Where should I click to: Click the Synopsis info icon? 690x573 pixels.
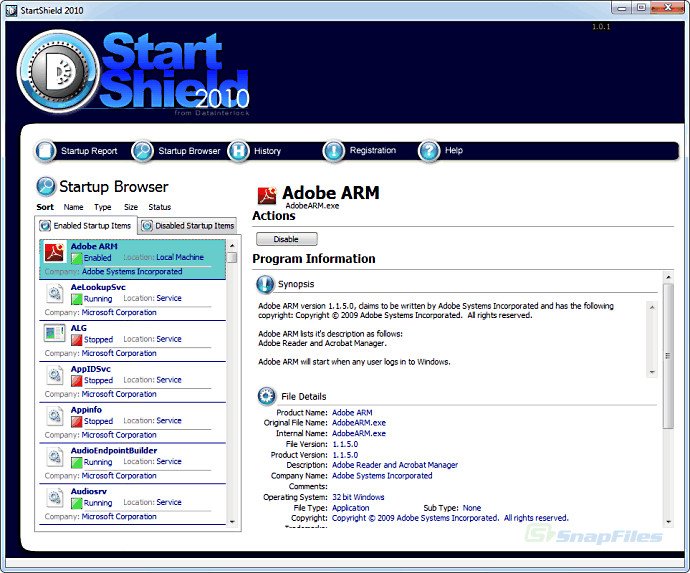click(265, 284)
